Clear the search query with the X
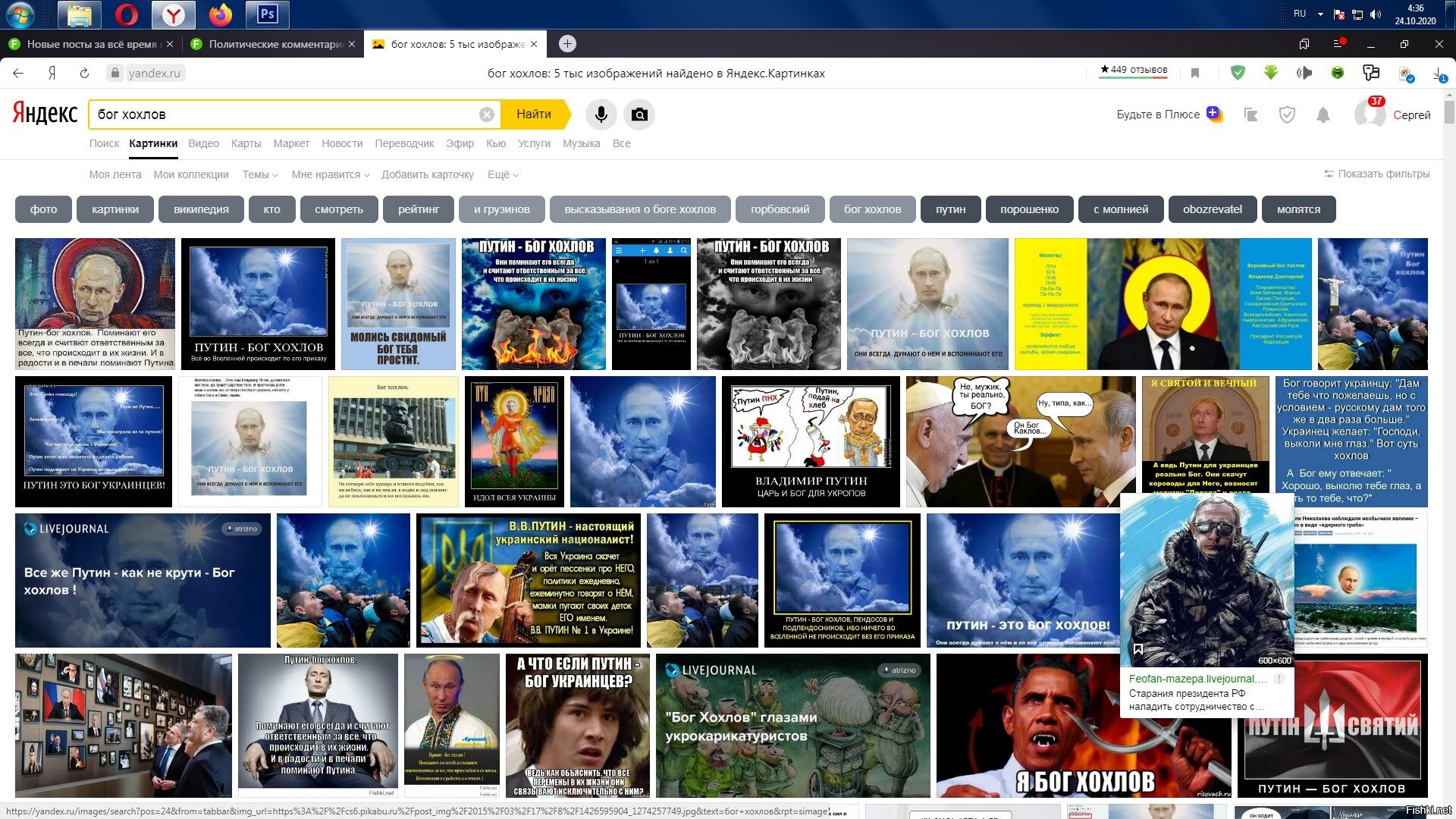This screenshot has height=819, width=1456. [x=487, y=115]
